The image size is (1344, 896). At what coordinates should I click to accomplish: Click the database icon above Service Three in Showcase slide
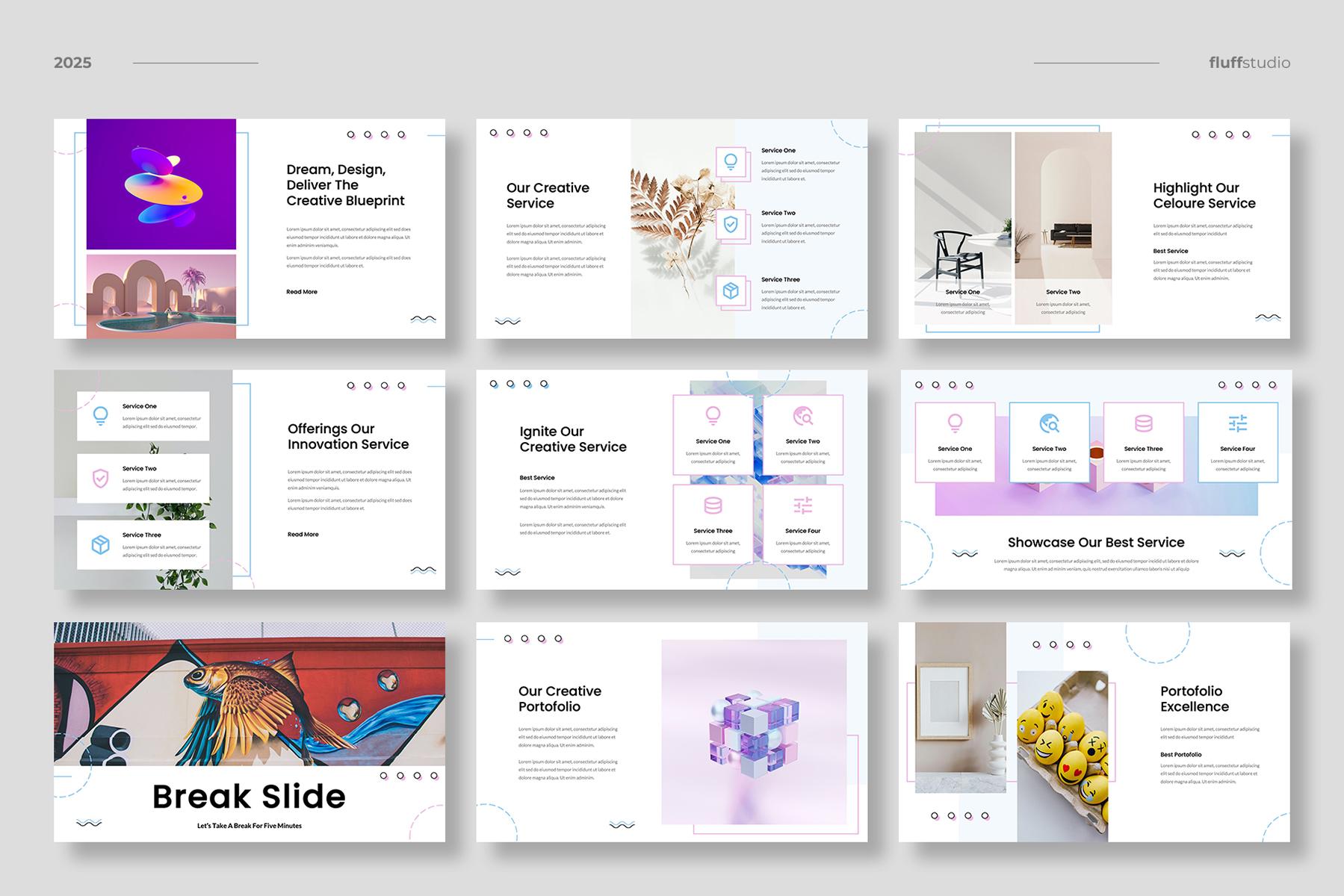pyautogui.click(x=1143, y=424)
